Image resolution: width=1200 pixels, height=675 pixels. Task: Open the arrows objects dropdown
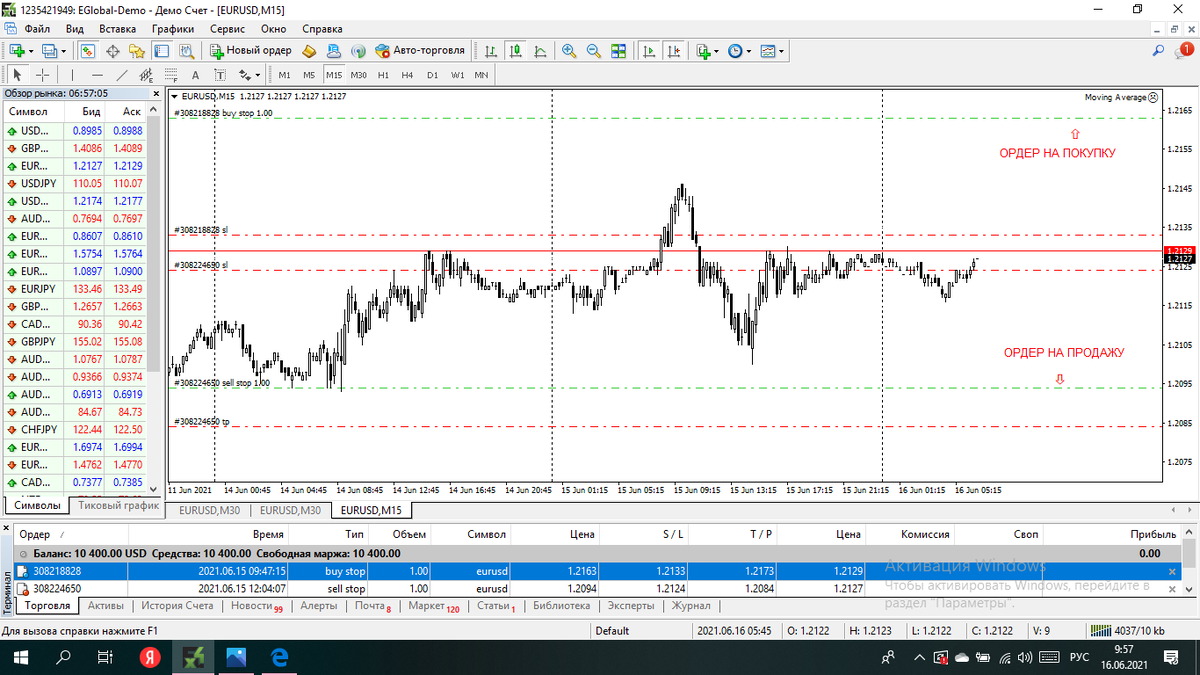click(250, 75)
